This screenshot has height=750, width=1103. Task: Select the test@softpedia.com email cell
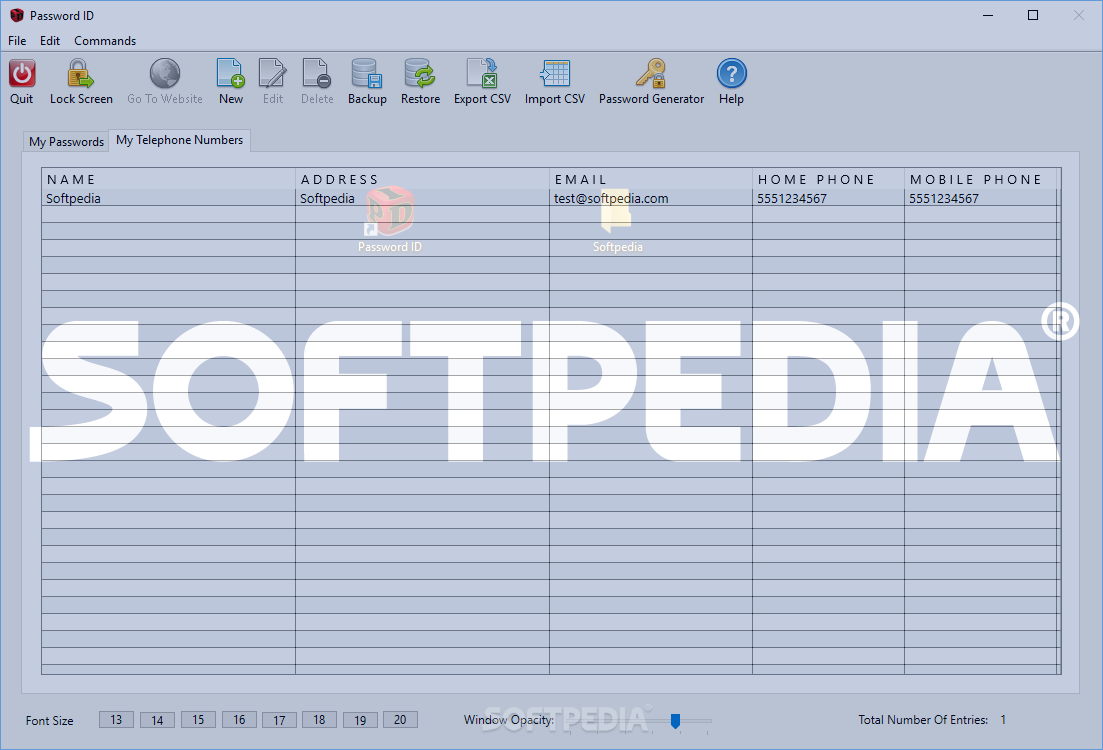tap(651, 198)
